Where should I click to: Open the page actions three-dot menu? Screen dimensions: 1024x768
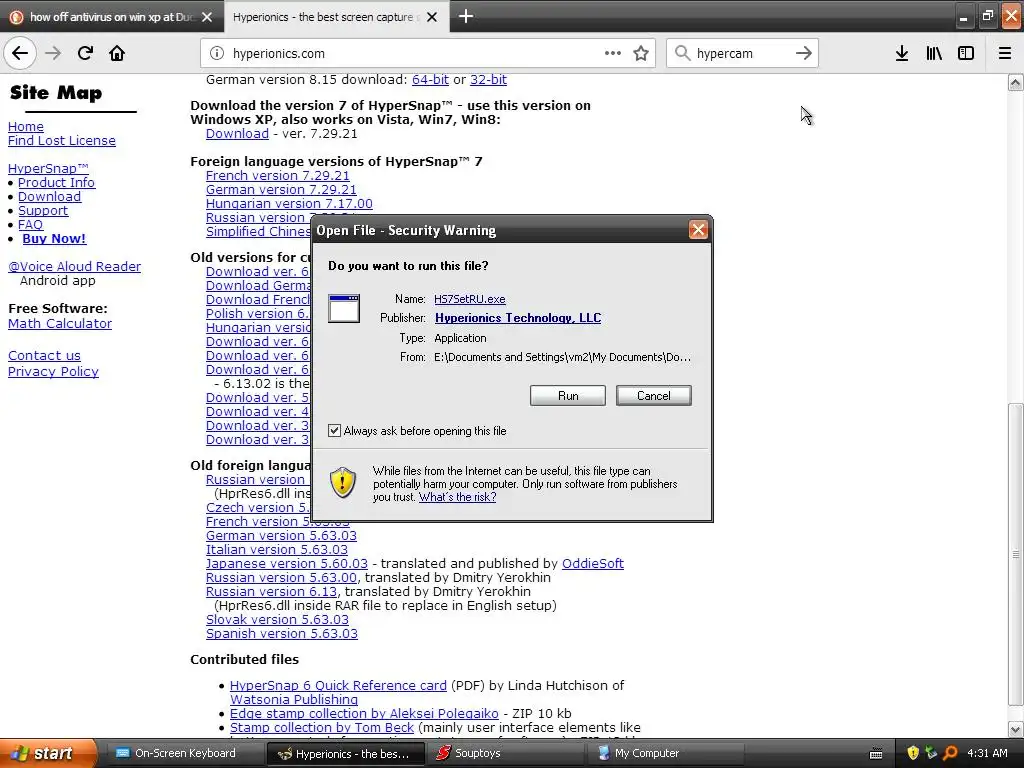pos(613,53)
